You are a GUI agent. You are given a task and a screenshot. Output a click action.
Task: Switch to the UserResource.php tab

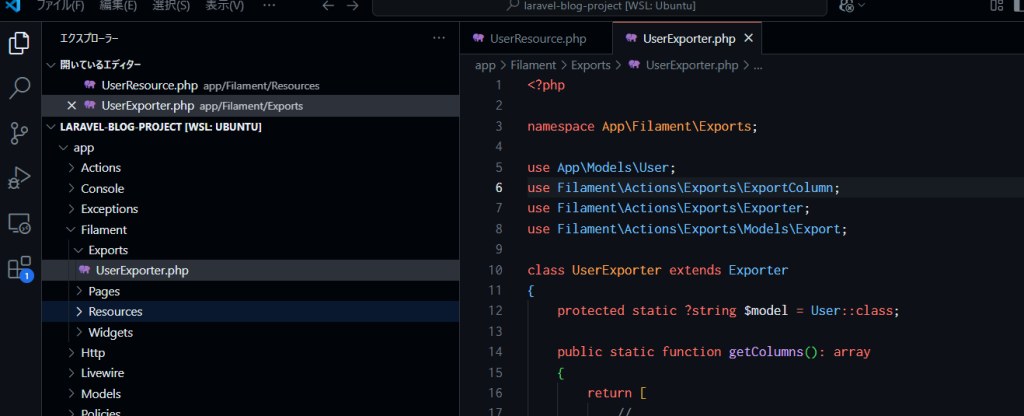pyautogui.click(x=536, y=39)
